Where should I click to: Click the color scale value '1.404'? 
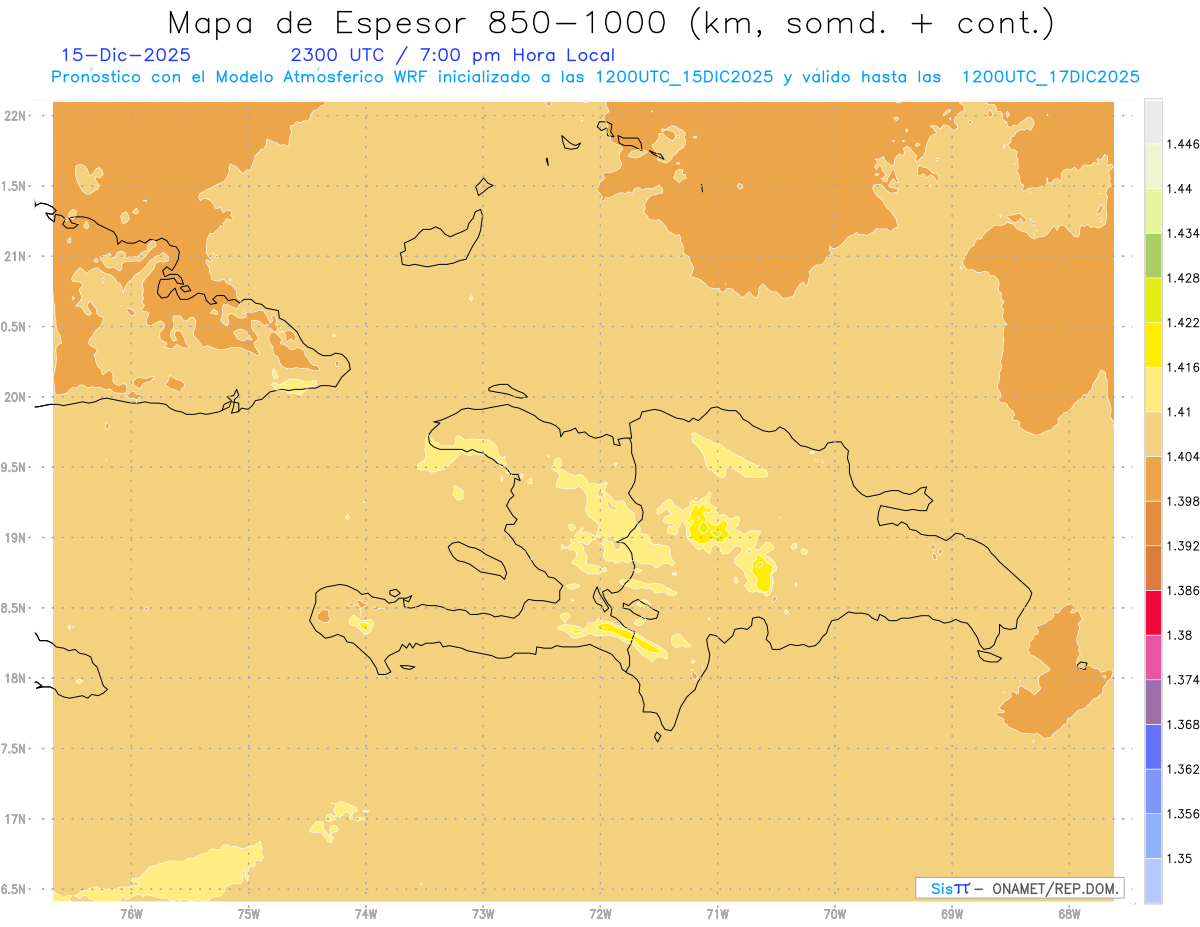coord(1183,456)
